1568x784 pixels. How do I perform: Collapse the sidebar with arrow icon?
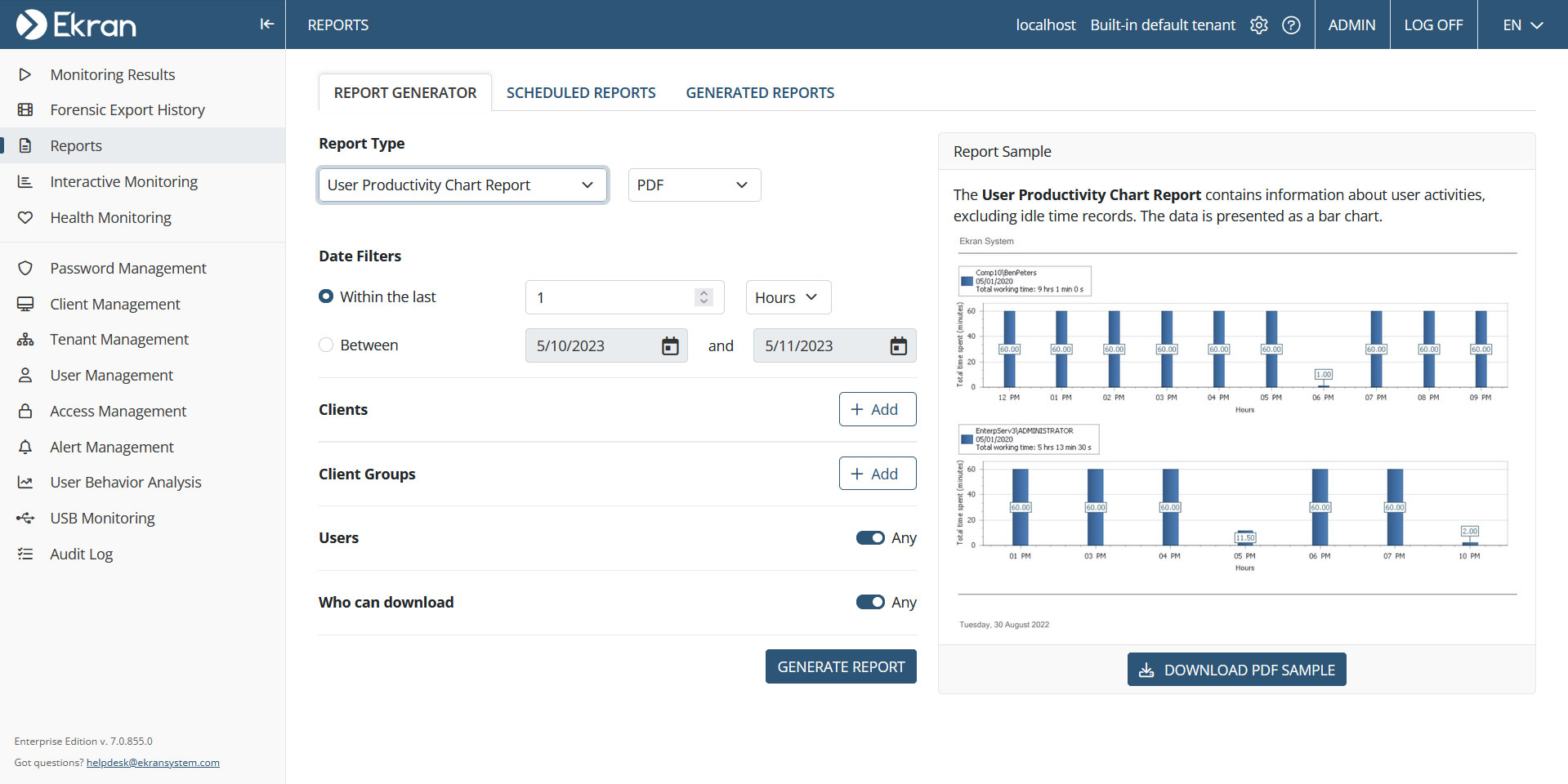pos(266,24)
